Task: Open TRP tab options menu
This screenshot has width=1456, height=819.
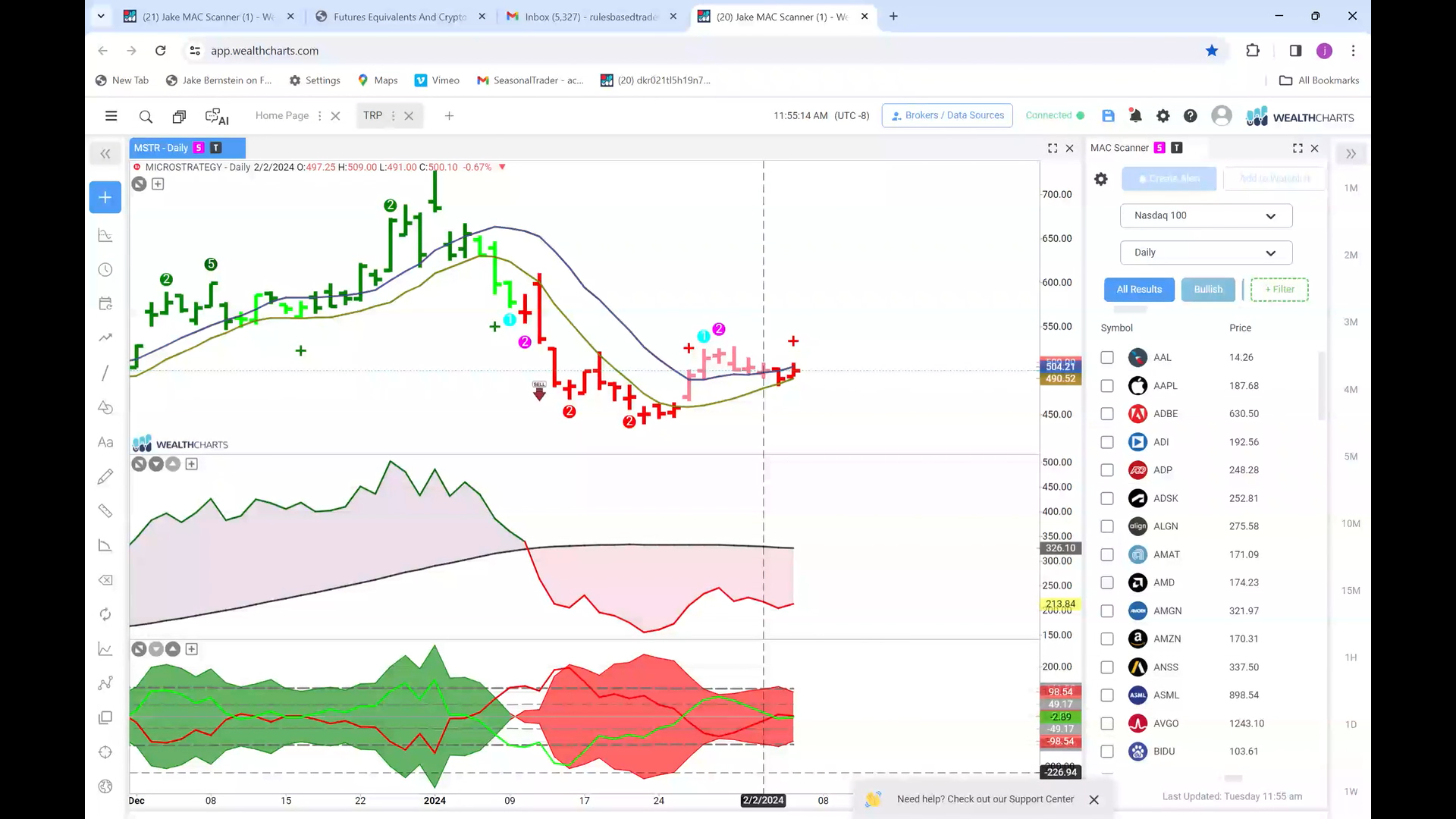Action: click(x=393, y=116)
